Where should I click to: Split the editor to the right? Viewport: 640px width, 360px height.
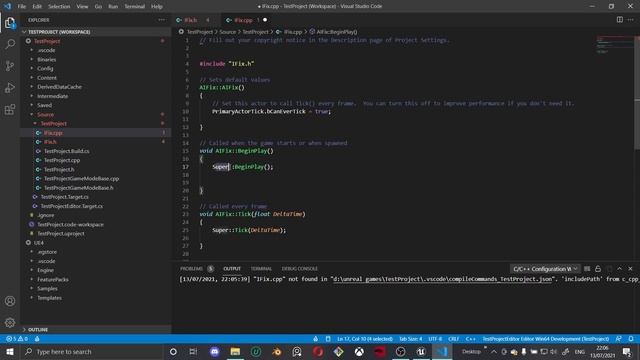pos(620,20)
